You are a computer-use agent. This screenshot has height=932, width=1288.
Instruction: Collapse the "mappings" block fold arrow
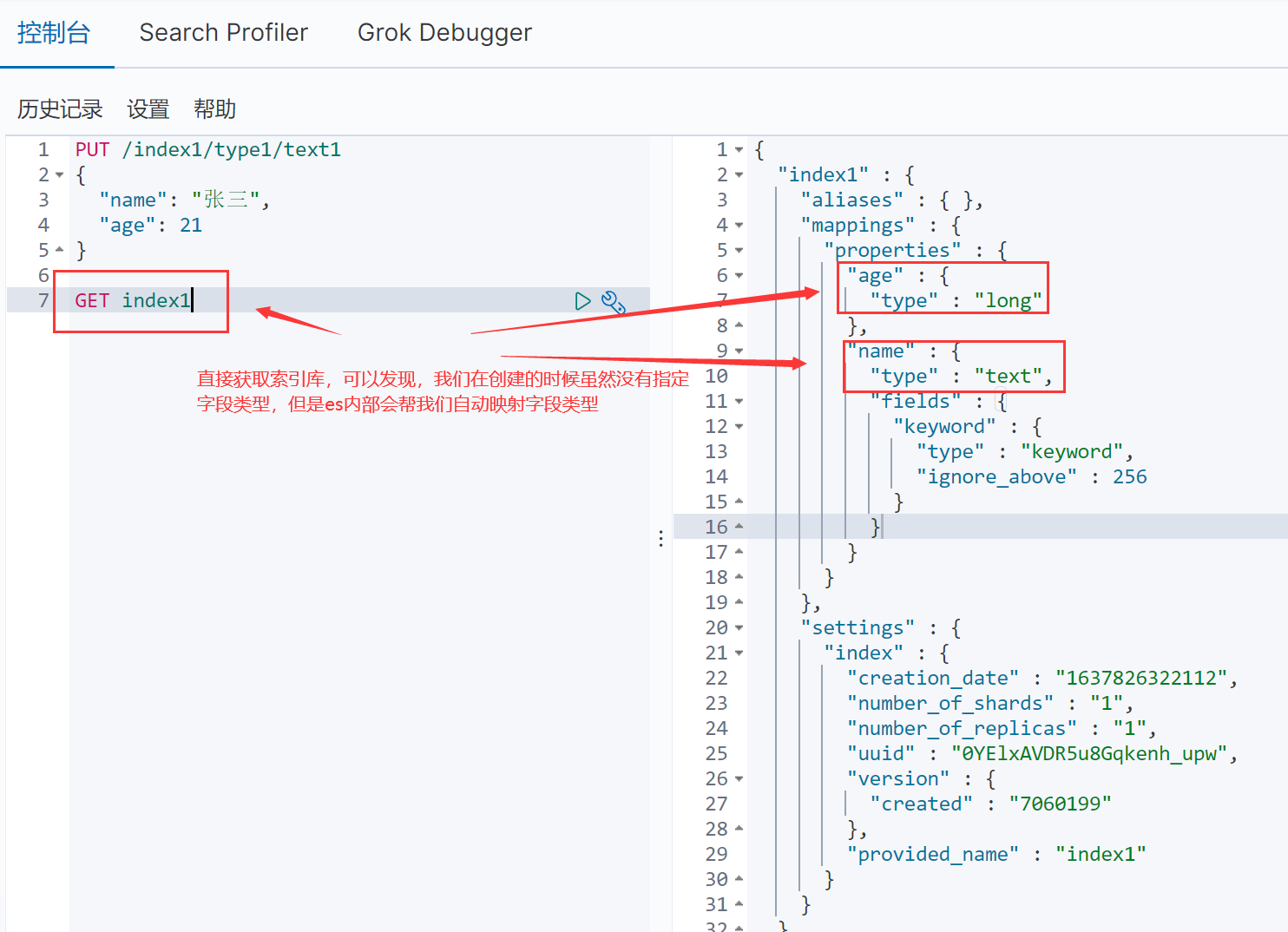[739, 226]
